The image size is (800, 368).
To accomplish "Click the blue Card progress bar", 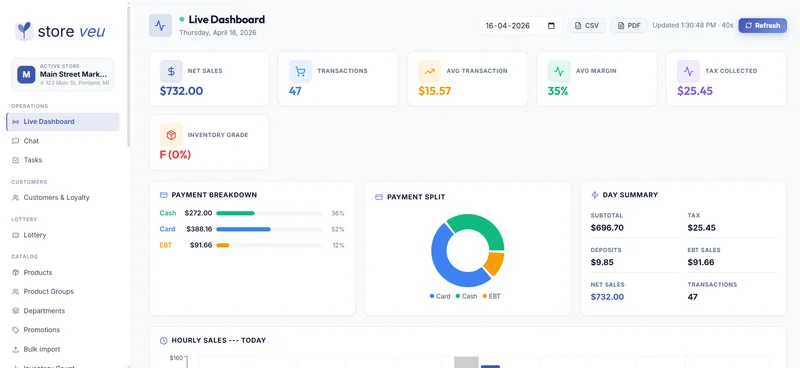I will point(243,229).
